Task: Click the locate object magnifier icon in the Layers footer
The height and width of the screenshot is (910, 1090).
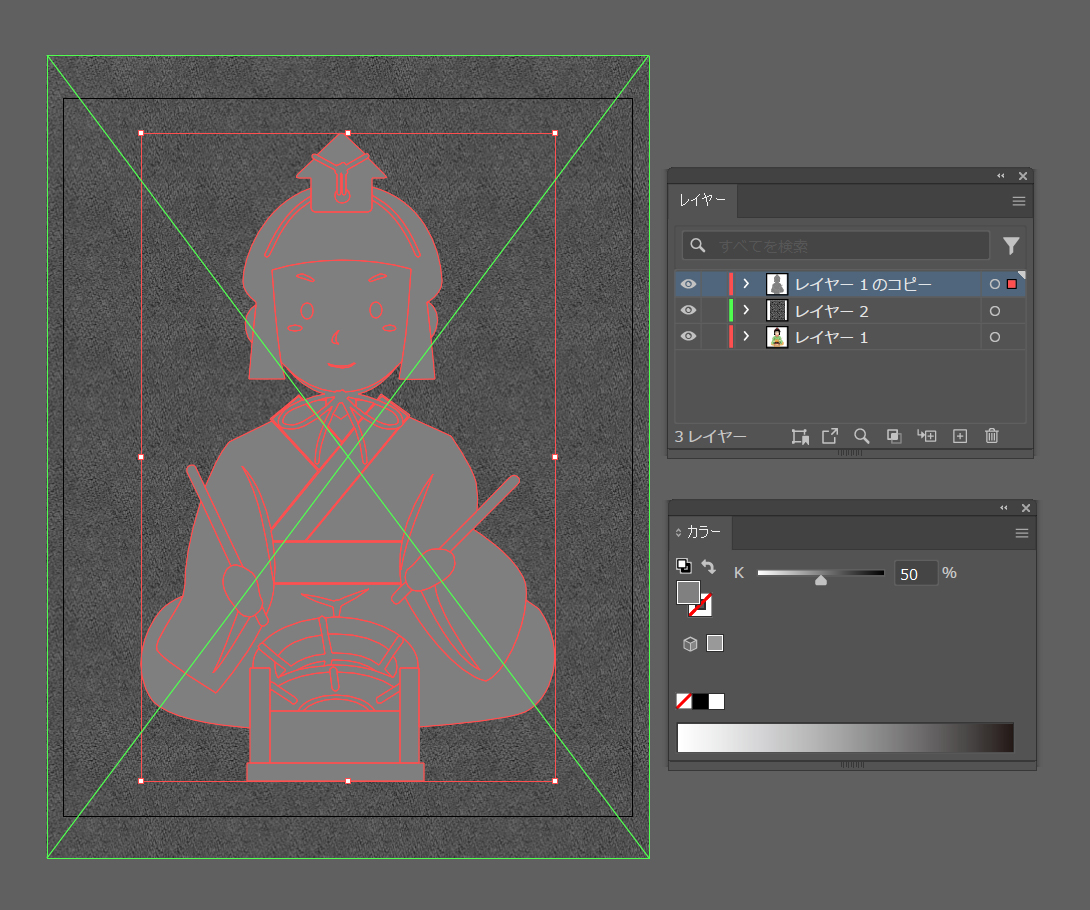Action: (x=861, y=436)
